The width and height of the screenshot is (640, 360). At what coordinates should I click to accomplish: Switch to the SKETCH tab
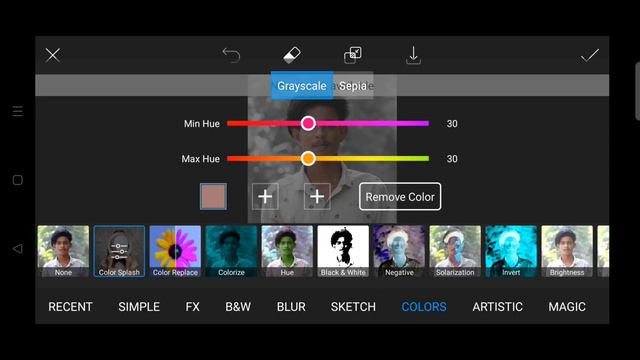[353, 307]
